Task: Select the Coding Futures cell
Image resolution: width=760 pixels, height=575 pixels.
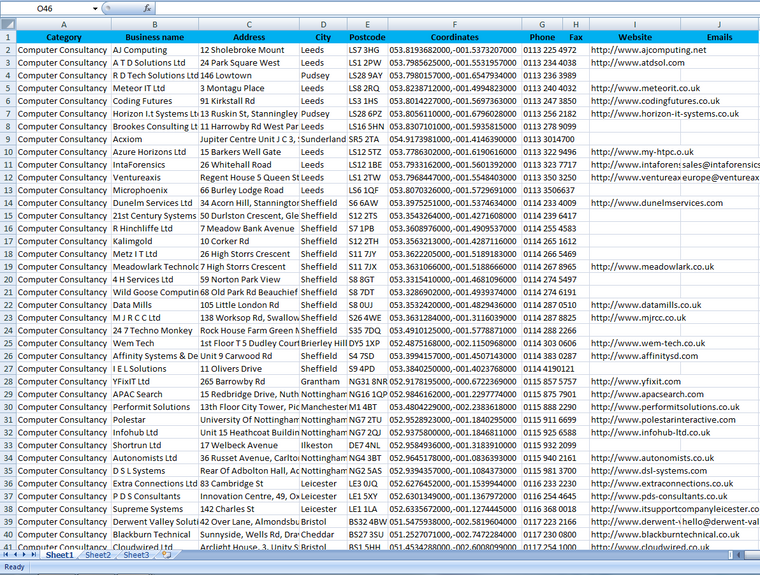Action: click(155, 101)
